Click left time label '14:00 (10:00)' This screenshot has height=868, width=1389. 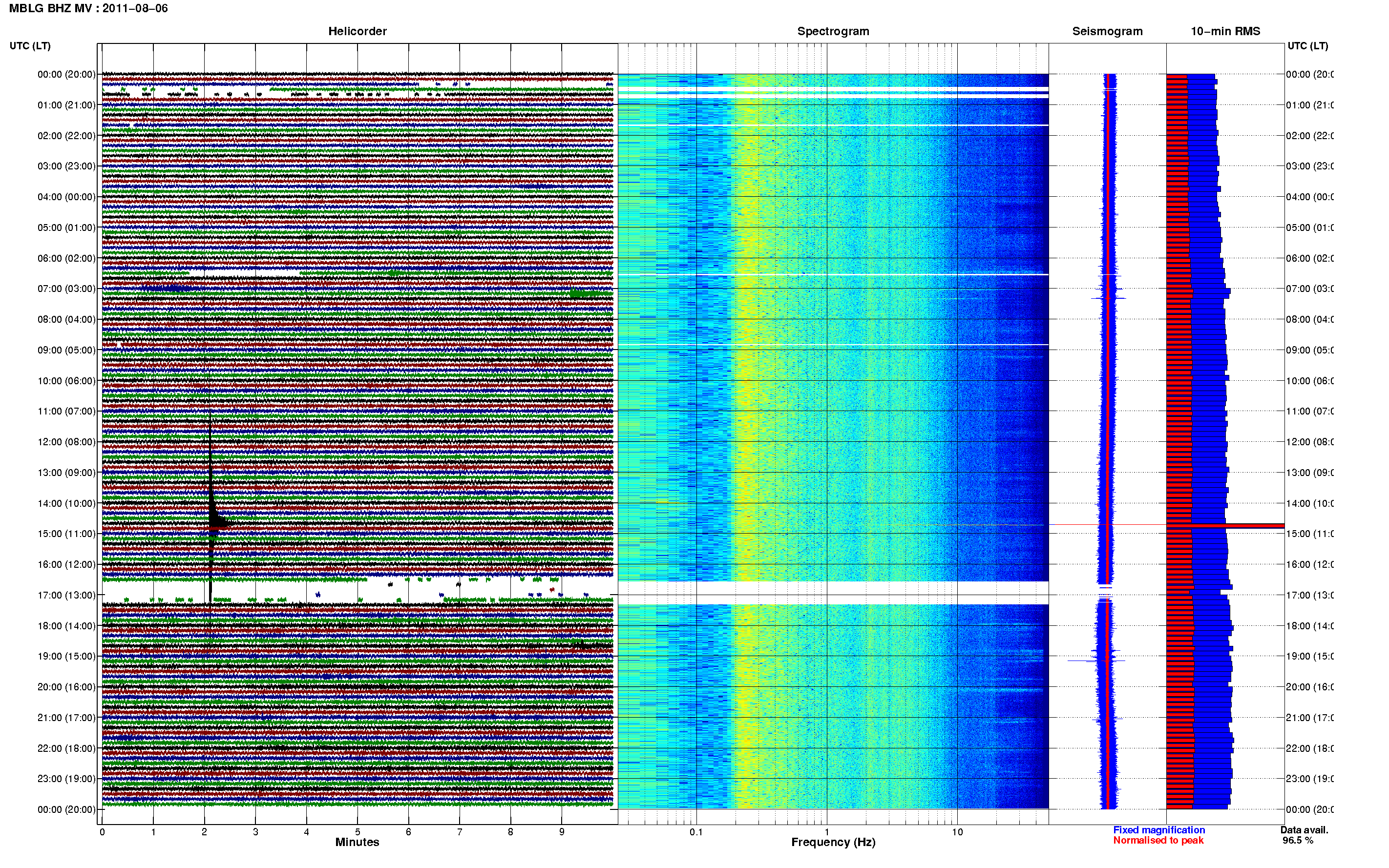pyautogui.click(x=66, y=503)
